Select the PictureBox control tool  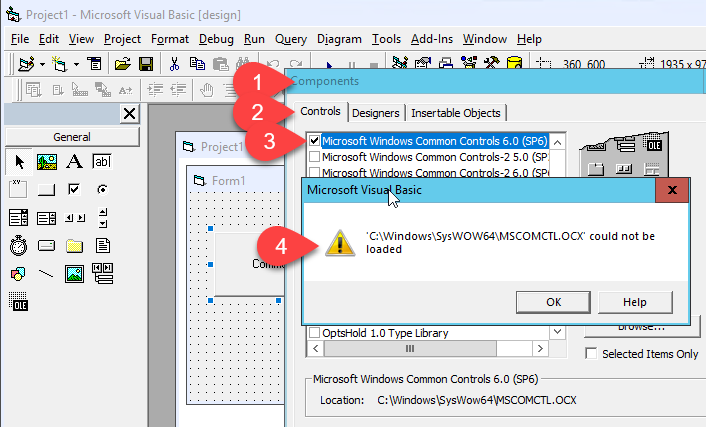pyautogui.click(x=47, y=161)
